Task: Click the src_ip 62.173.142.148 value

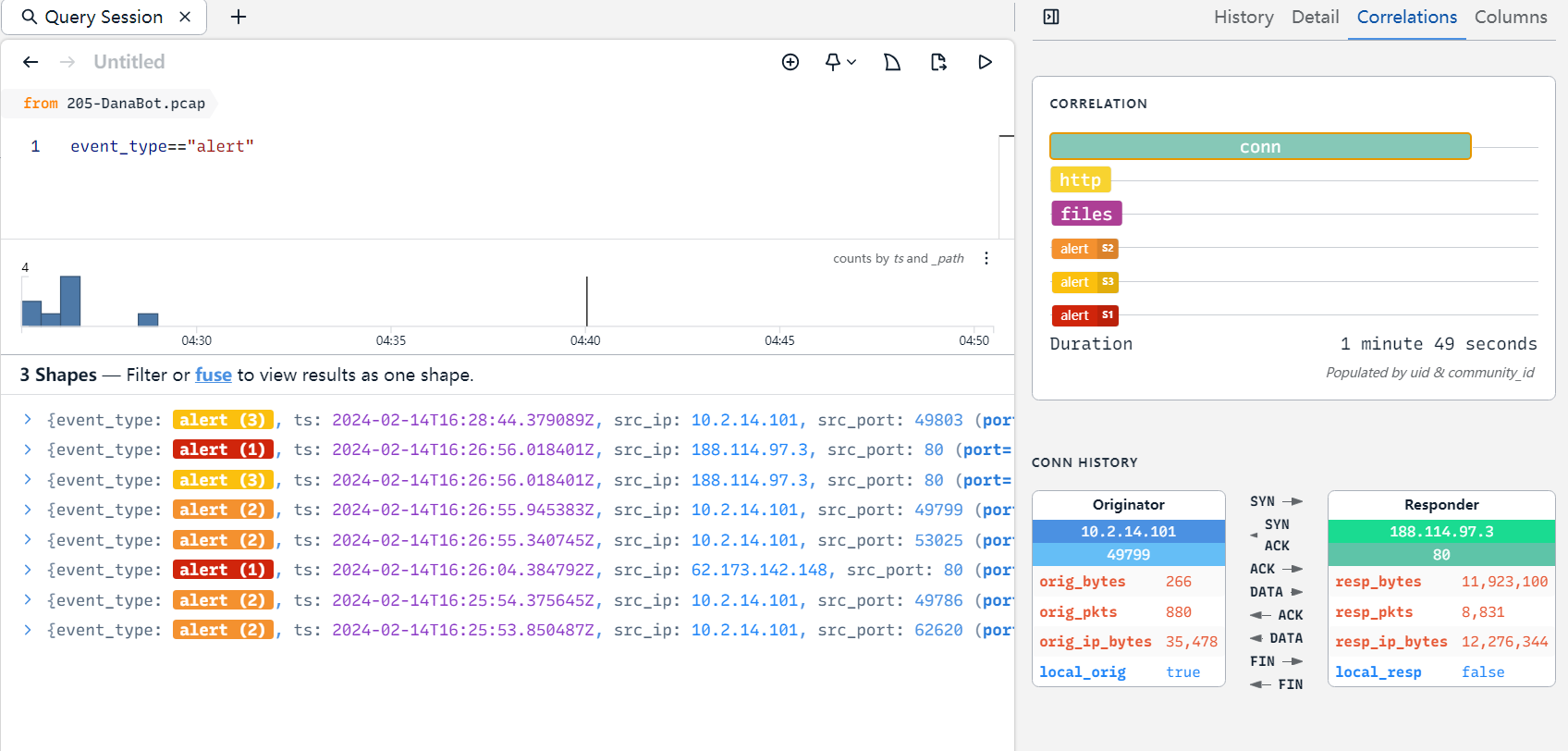Action: 759,570
